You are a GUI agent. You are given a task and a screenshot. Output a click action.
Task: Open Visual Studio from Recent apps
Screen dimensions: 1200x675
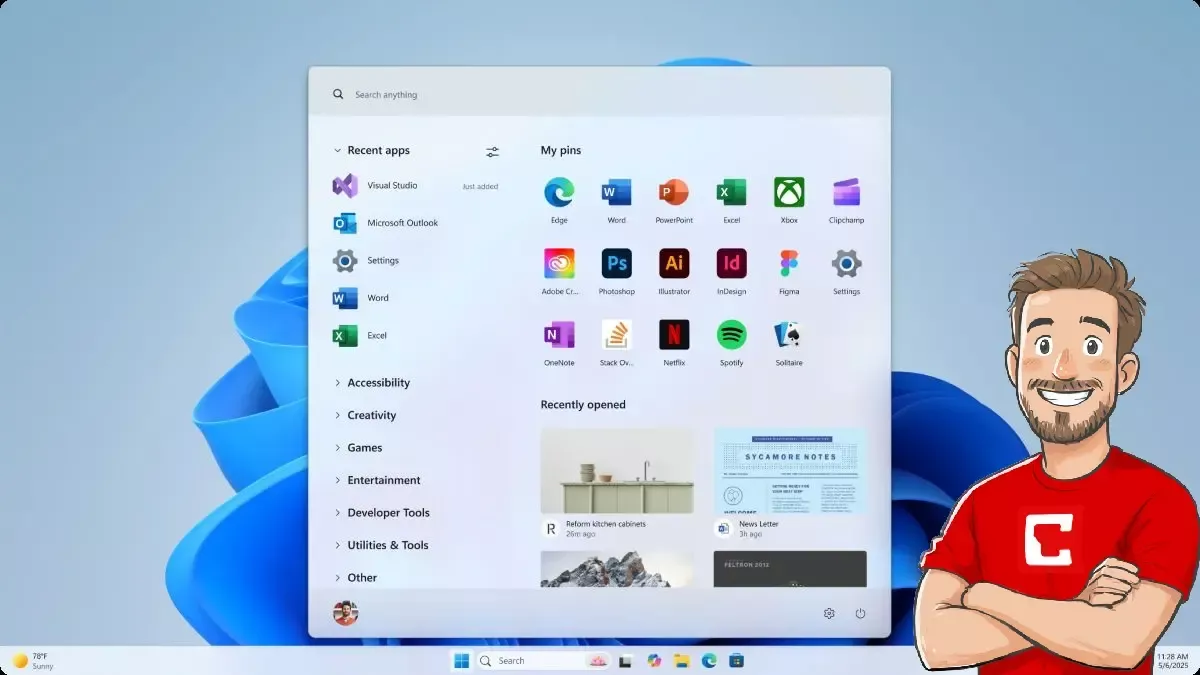click(x=391, y=186)
